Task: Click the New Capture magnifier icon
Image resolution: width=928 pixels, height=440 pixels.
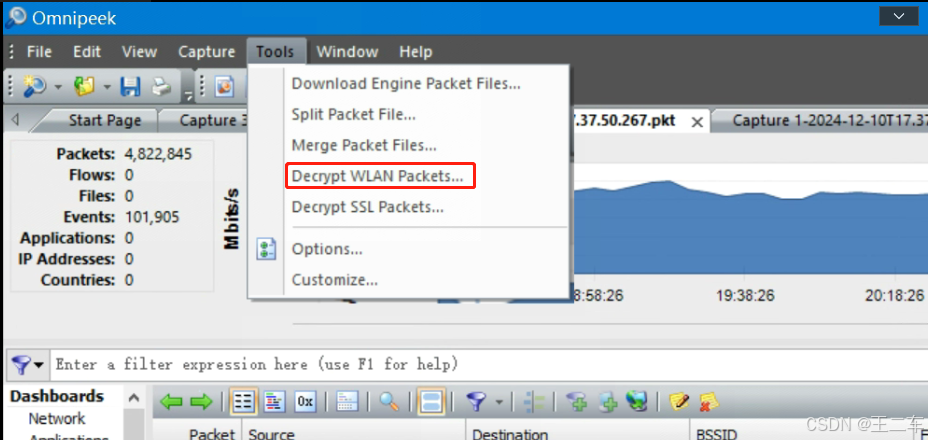Action: point(34,87)
